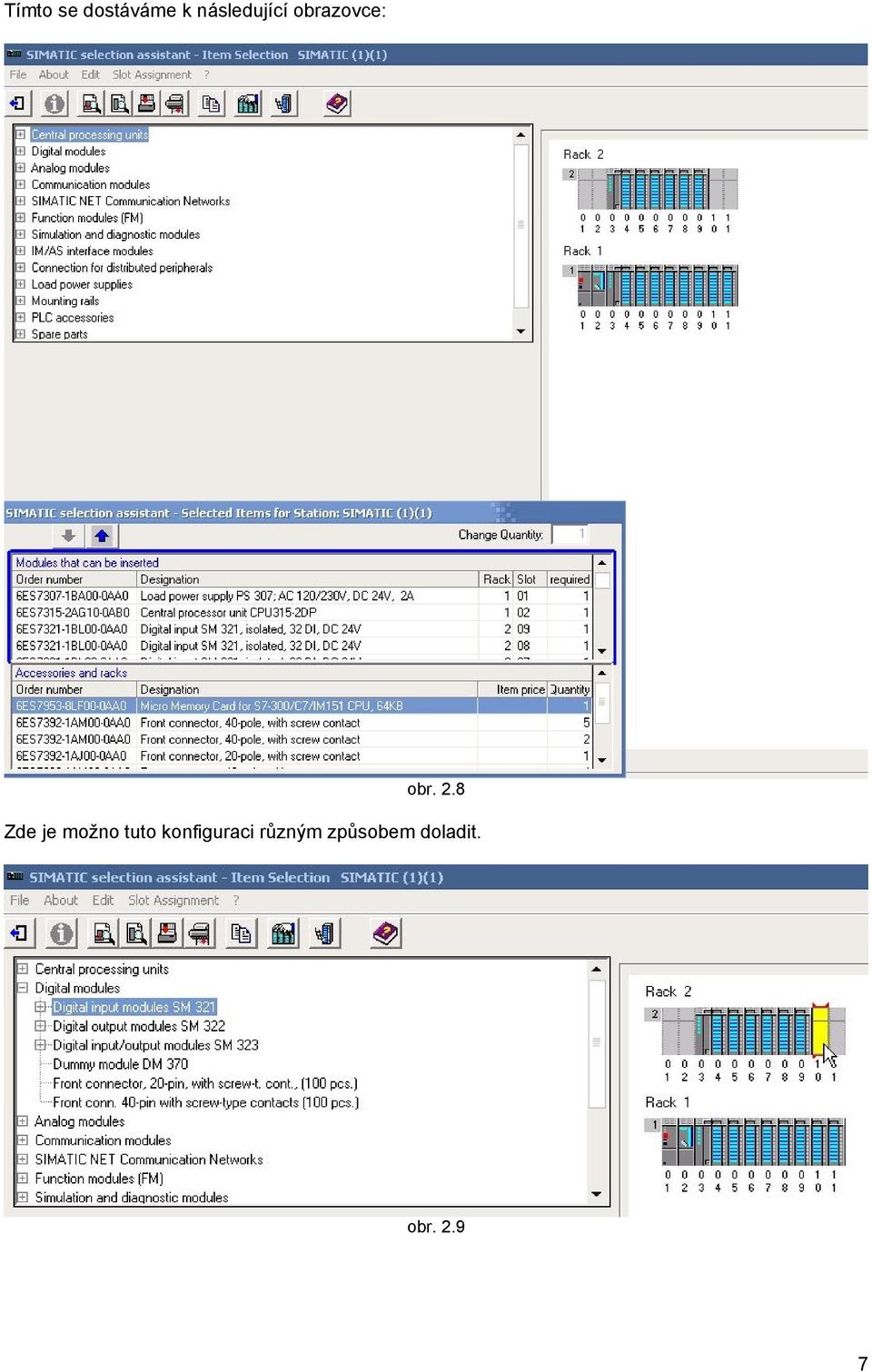Image resolution: width=872 pixels, height=1372 pixels.
Task: Open About menu in obr. 2.8 window
Action: click(54, 74)
